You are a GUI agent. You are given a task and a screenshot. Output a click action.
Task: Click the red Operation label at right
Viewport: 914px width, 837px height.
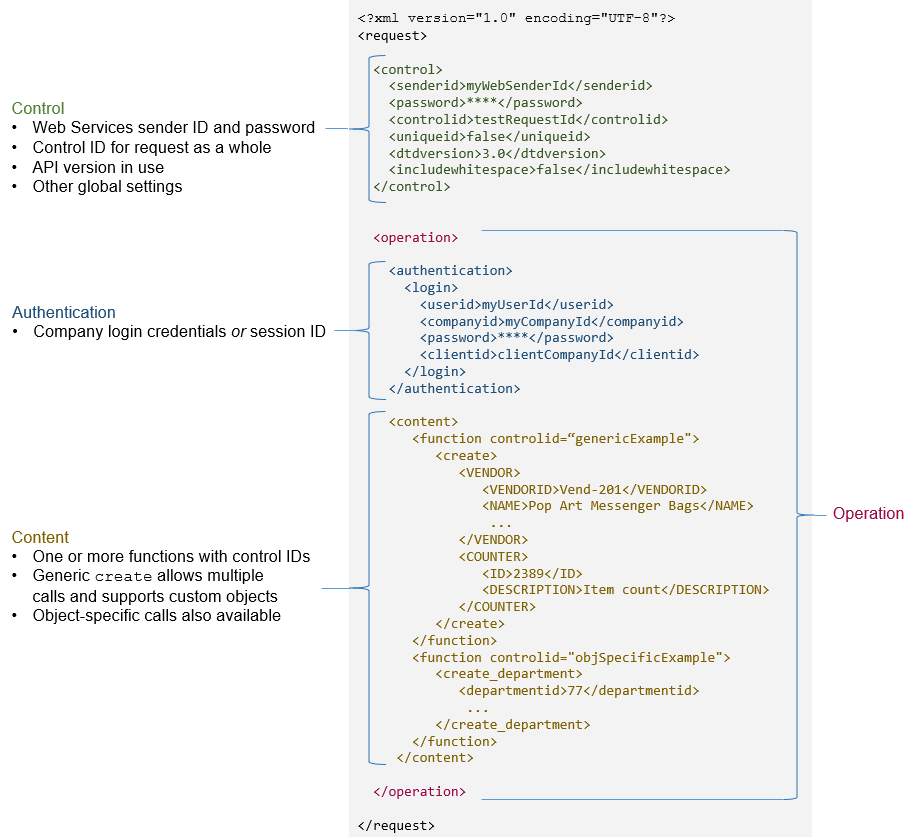(x=868, y=513)
